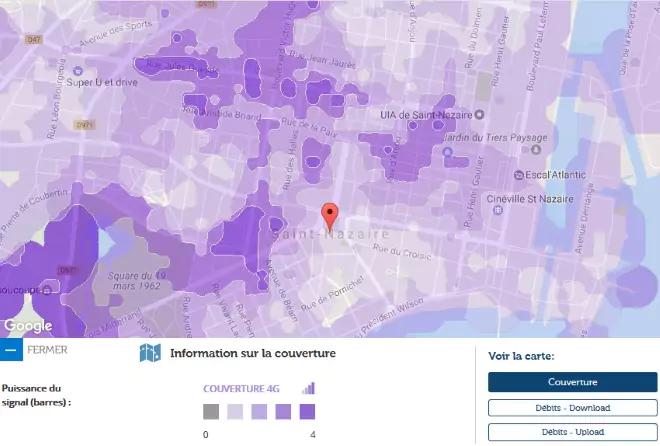Collapse the panel with the minus button
660x446 pixels.
[x=11, y=350]
